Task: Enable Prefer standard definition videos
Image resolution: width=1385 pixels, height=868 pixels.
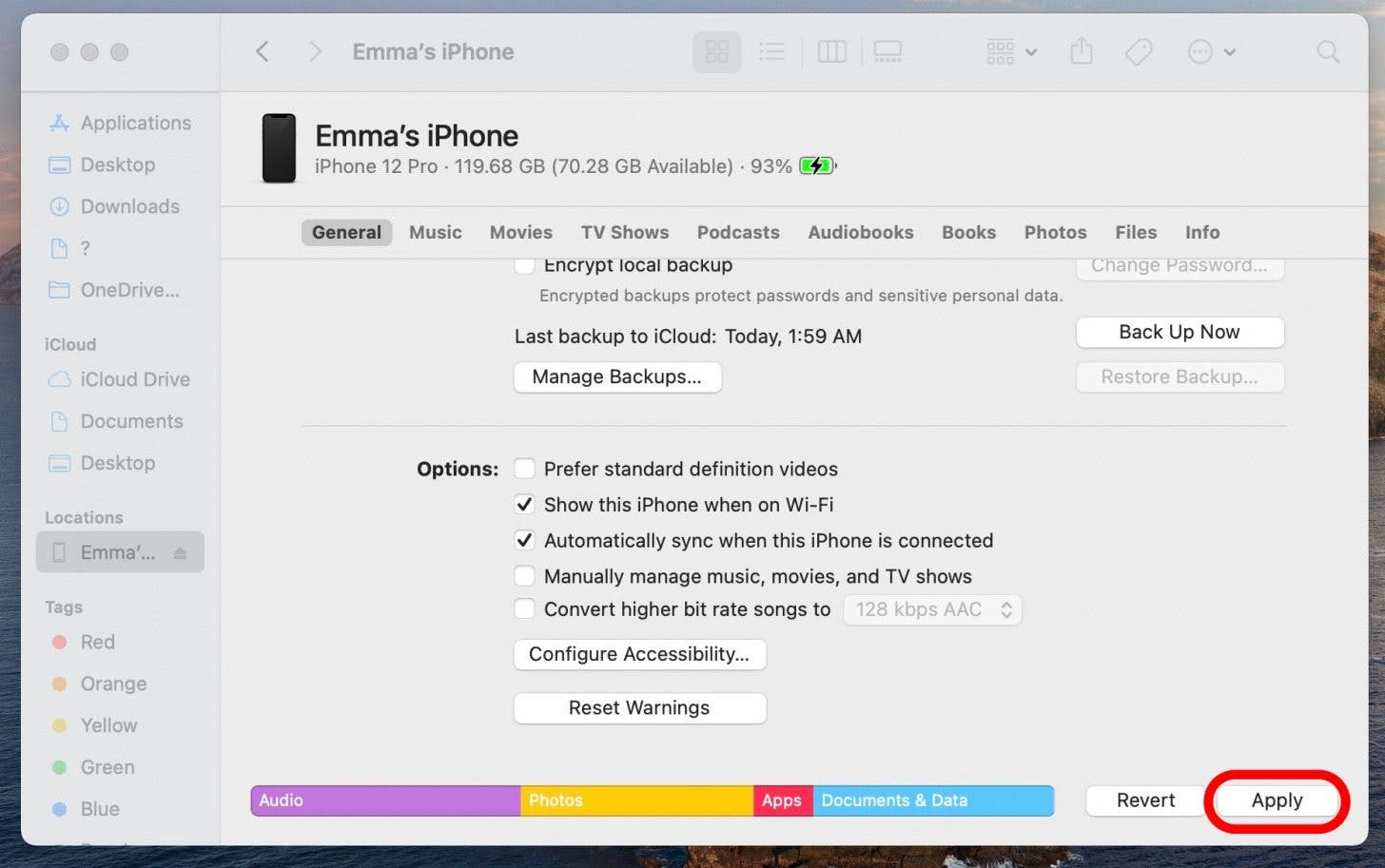Action: coord(524,469)
